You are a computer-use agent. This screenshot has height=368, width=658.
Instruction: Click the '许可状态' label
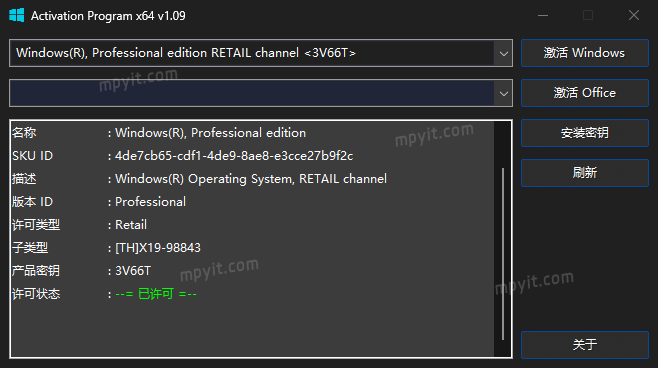pos(36,294)
